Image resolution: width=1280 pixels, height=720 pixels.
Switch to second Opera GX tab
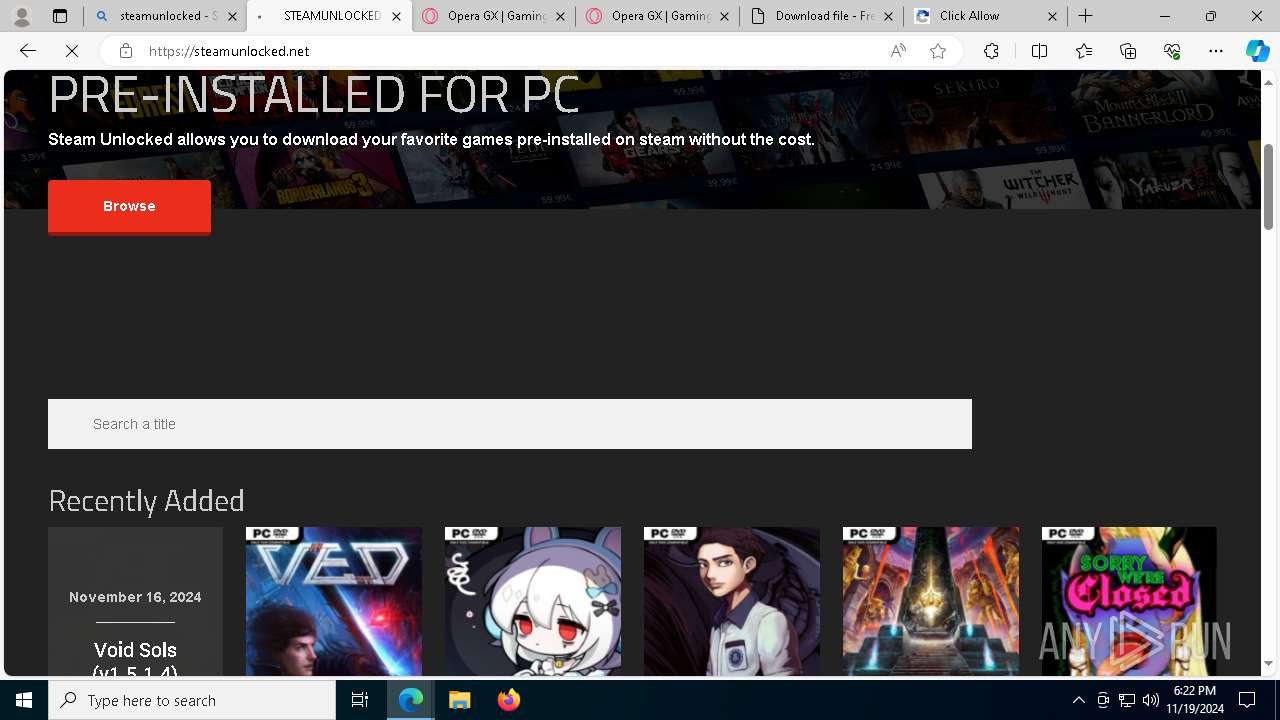[x=657, y=16]
